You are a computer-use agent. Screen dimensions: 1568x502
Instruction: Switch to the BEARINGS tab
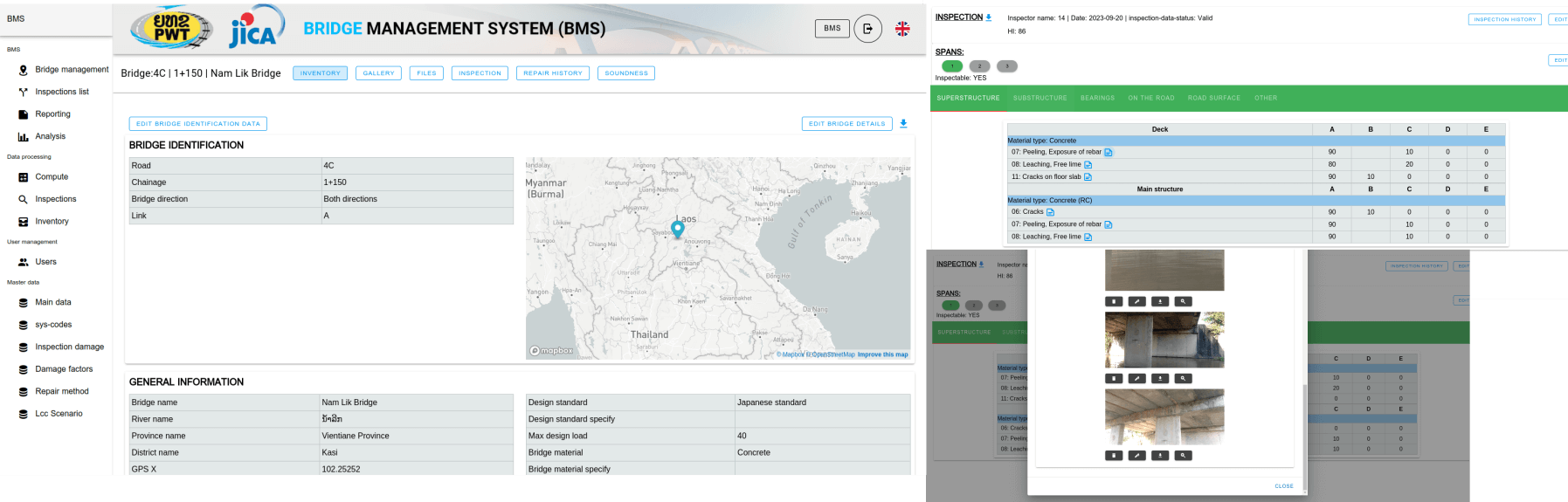[1097, 98]
